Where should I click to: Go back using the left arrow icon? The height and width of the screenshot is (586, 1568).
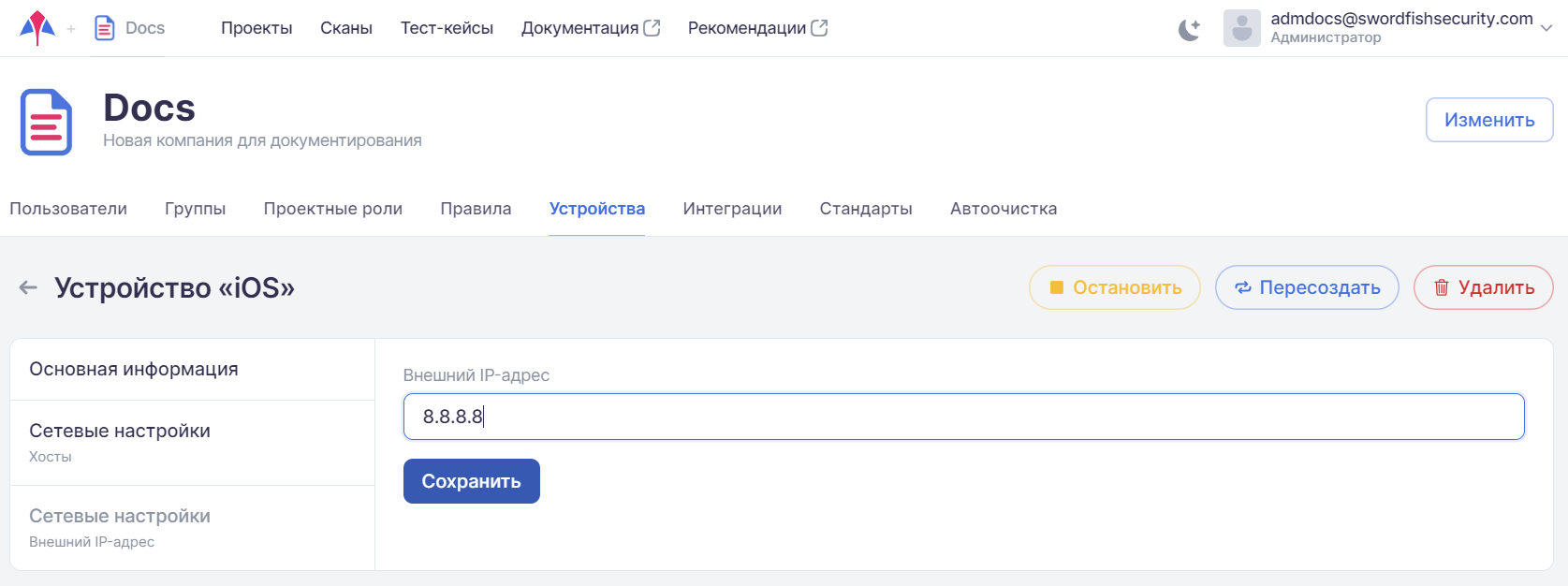(28, 287)
